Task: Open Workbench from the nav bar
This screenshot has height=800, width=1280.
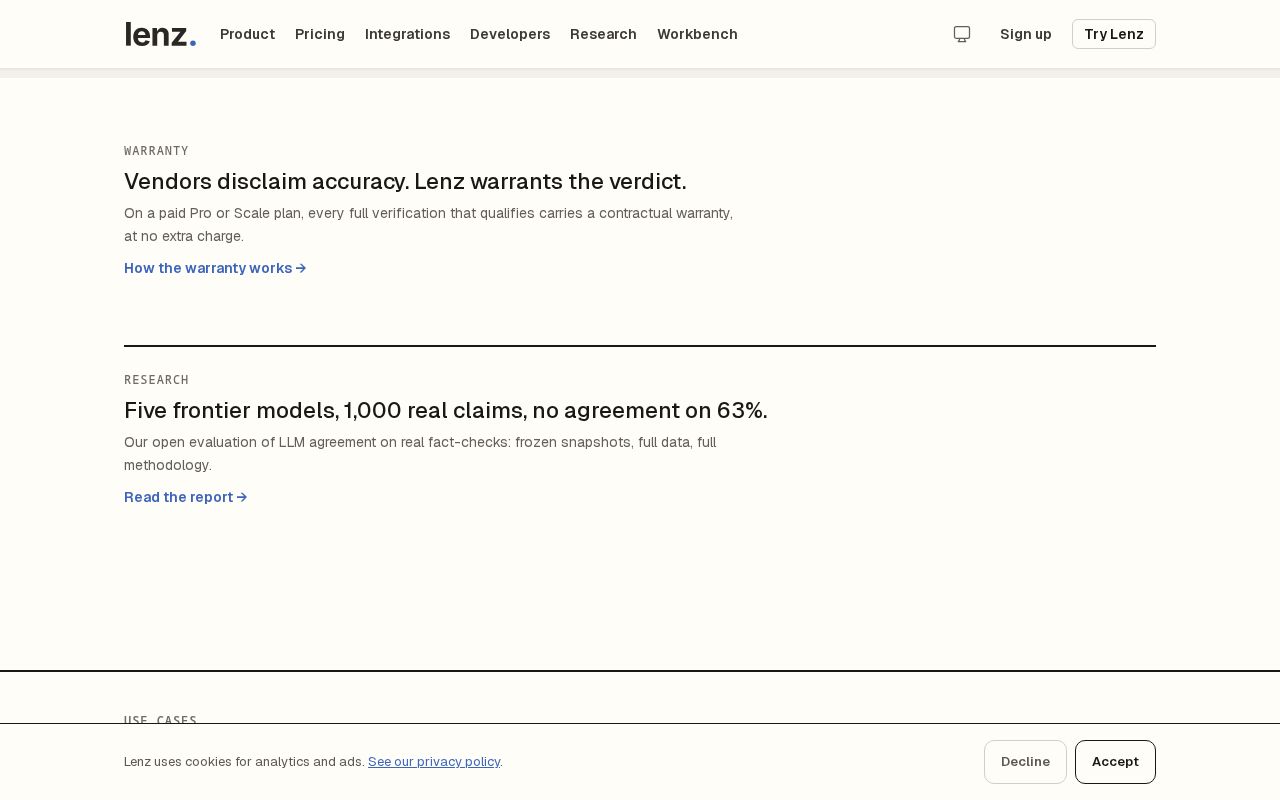Action: (x=697, y=34)
